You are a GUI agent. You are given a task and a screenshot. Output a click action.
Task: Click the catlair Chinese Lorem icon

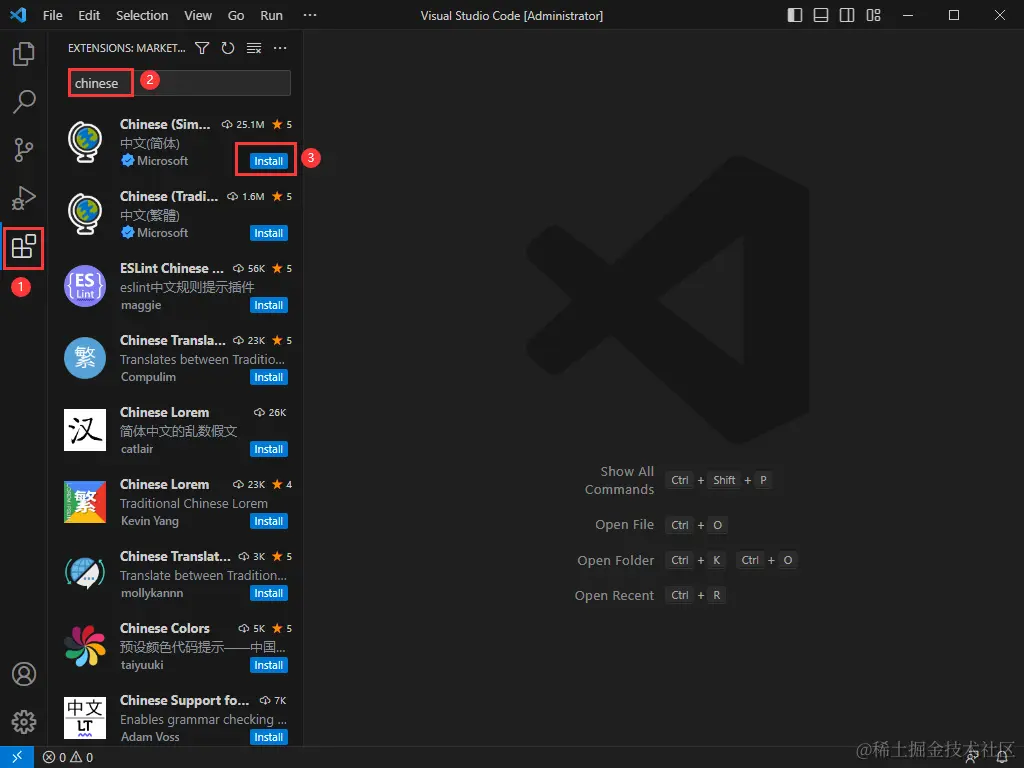pyautogui.click(x=85, y=430)
